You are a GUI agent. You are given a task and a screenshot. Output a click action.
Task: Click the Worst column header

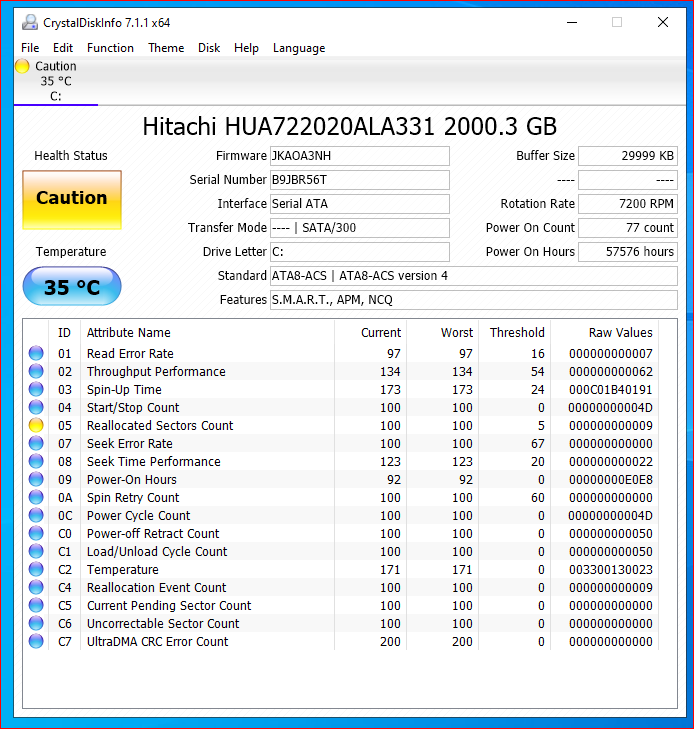coord(457,333)
